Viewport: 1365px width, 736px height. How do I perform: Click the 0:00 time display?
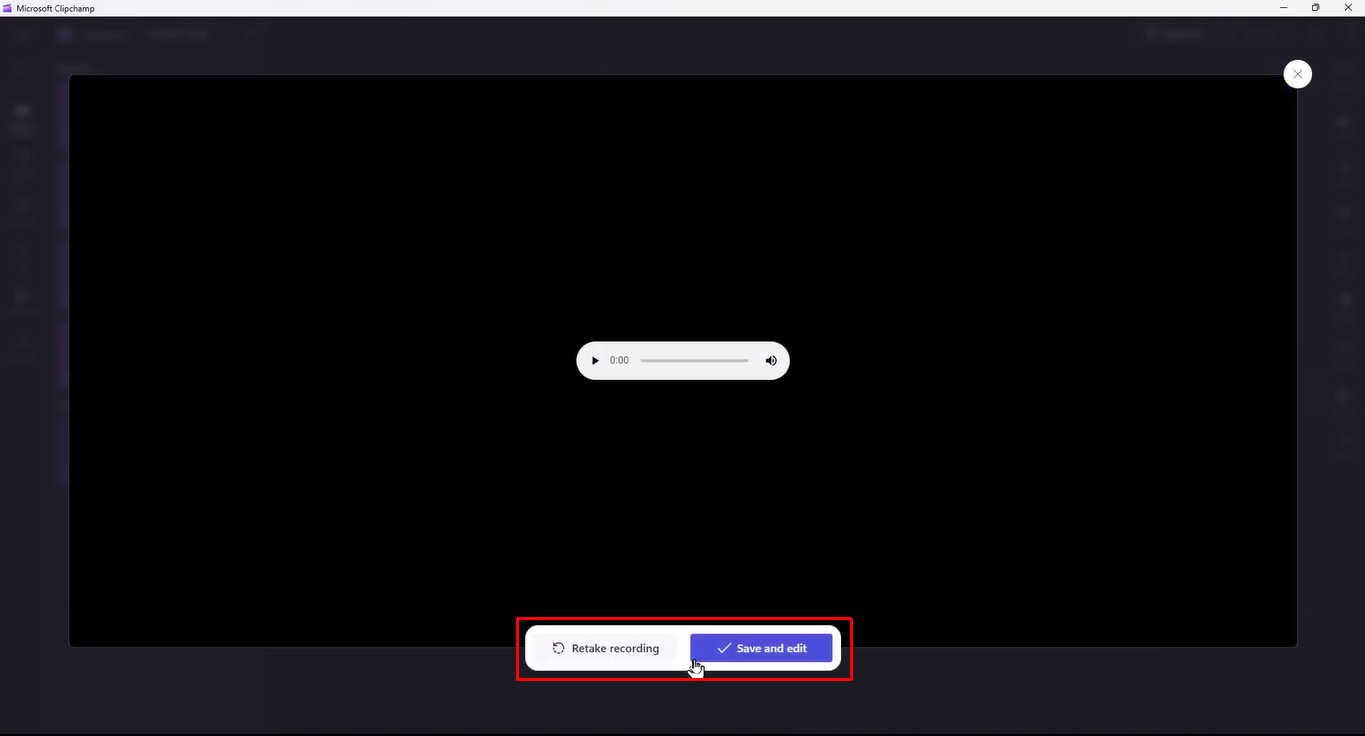pyautogui.click(x=618, y=360)
